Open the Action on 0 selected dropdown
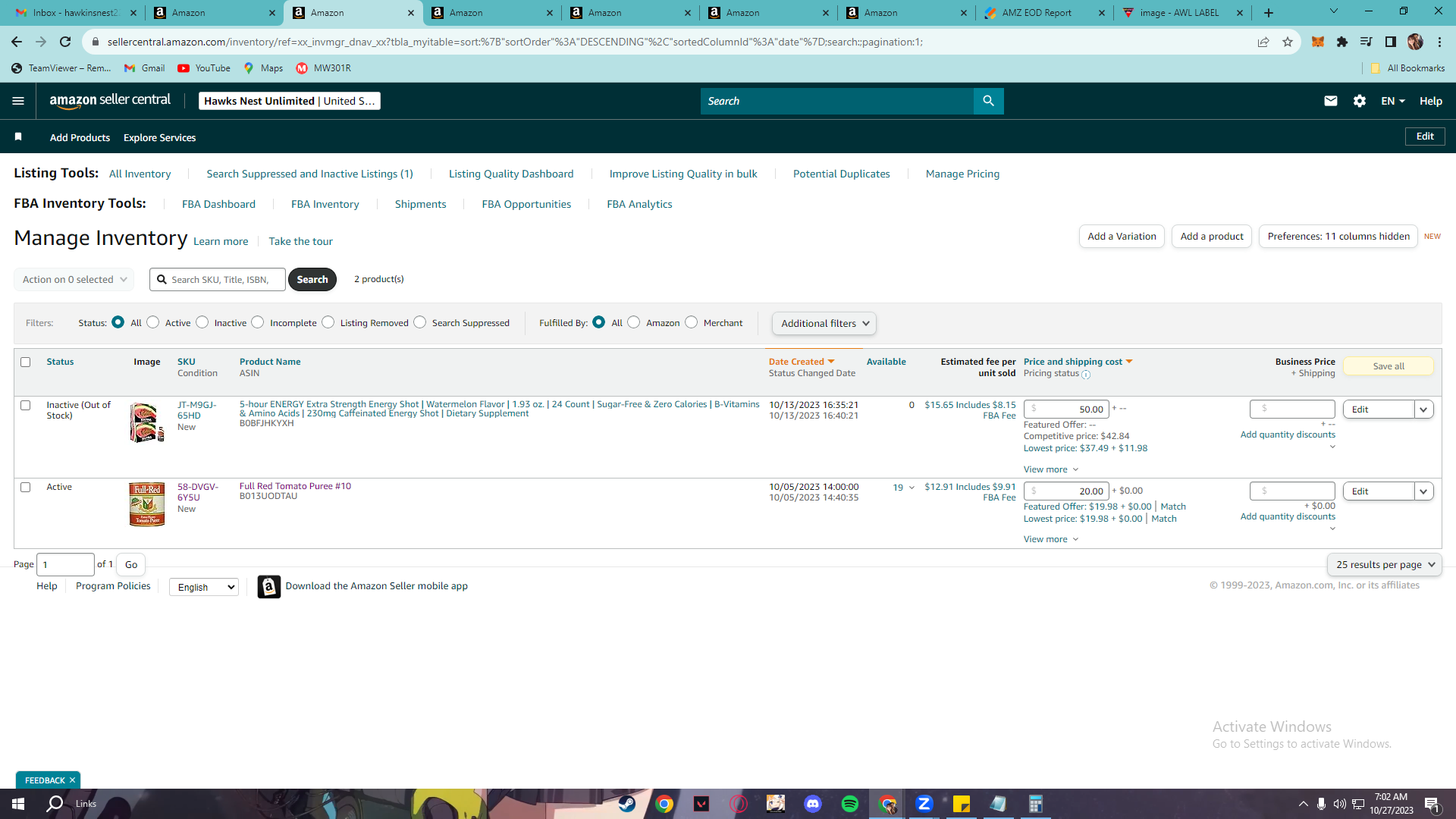 pos(74,279)
